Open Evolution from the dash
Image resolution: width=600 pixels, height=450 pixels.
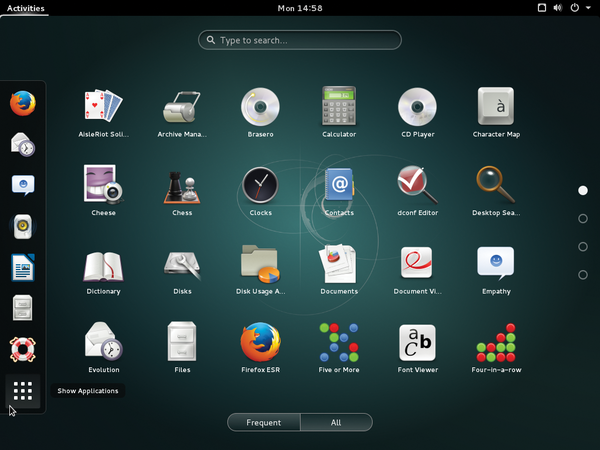[x=23, y=144]
